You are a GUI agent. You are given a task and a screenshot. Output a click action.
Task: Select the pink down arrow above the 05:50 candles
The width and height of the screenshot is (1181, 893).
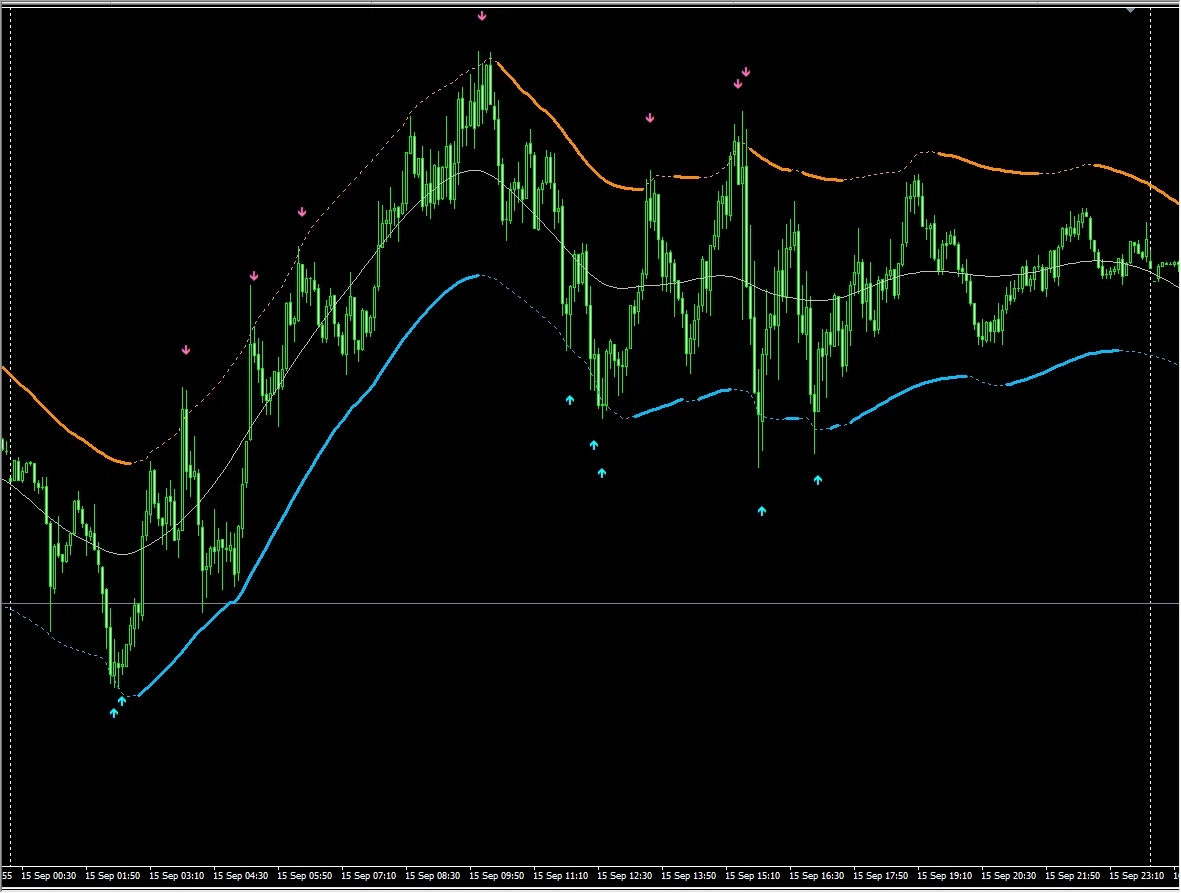point(302,212)
